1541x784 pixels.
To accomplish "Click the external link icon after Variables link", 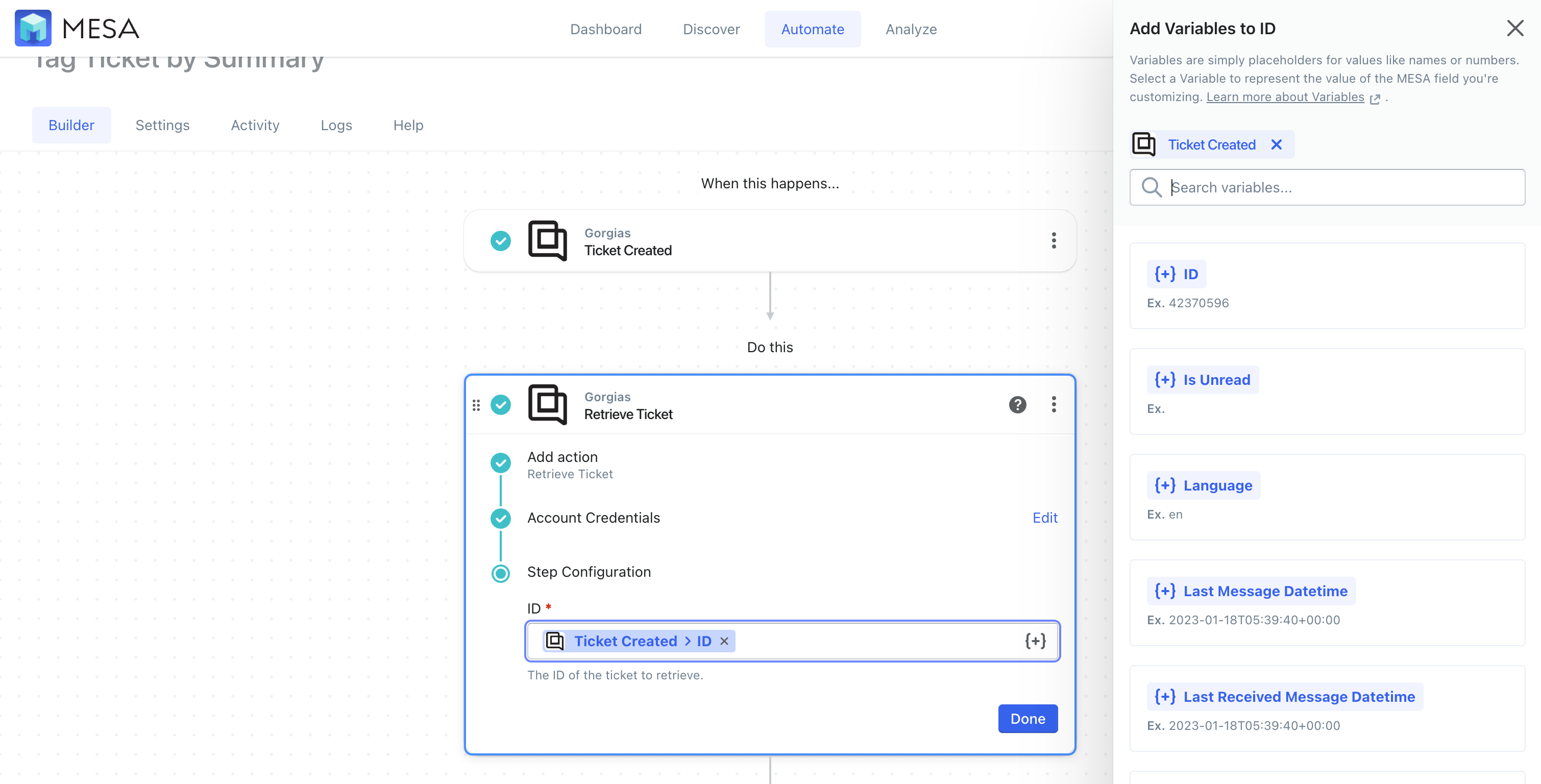I will coord(1375,99).
